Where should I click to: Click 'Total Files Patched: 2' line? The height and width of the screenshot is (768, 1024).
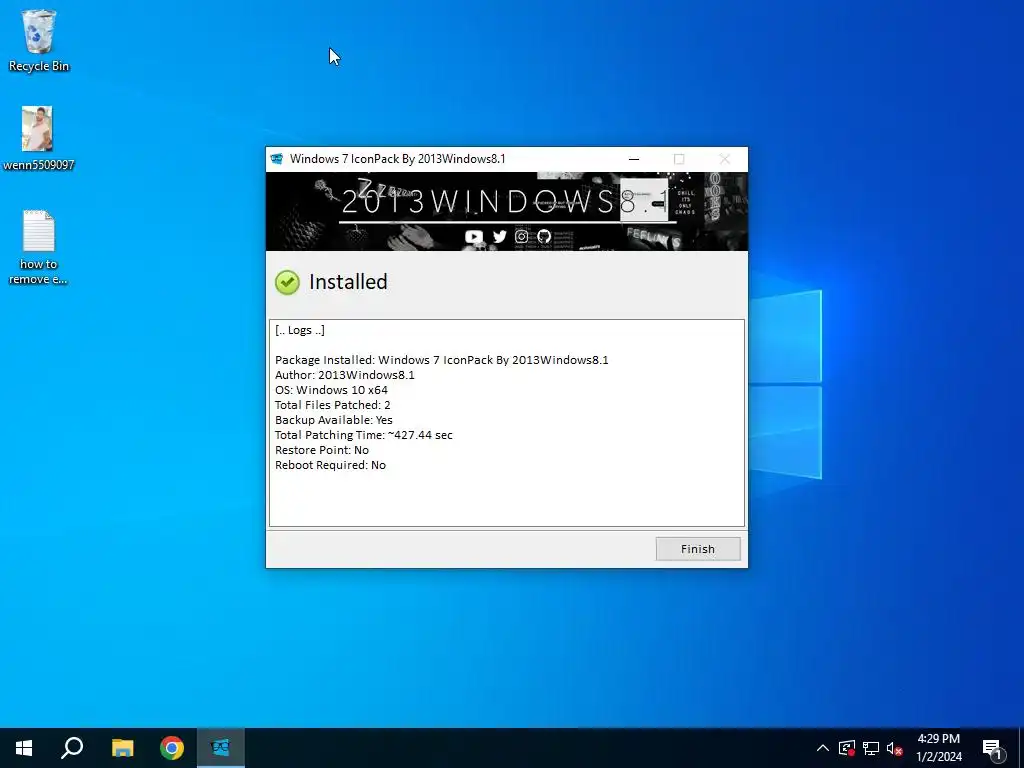pos(332,405)
